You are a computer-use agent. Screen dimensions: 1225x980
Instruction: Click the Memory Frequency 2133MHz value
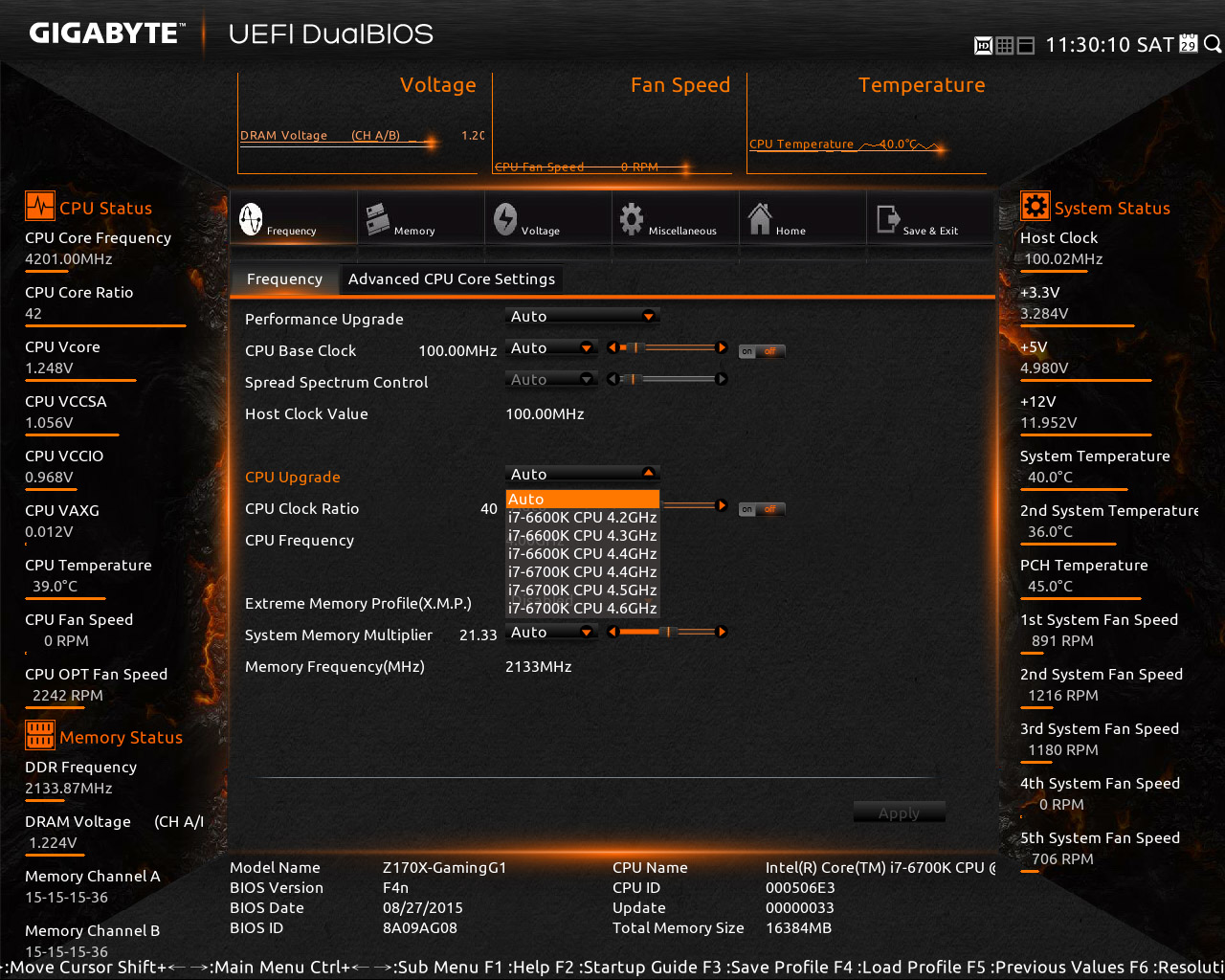538,666
